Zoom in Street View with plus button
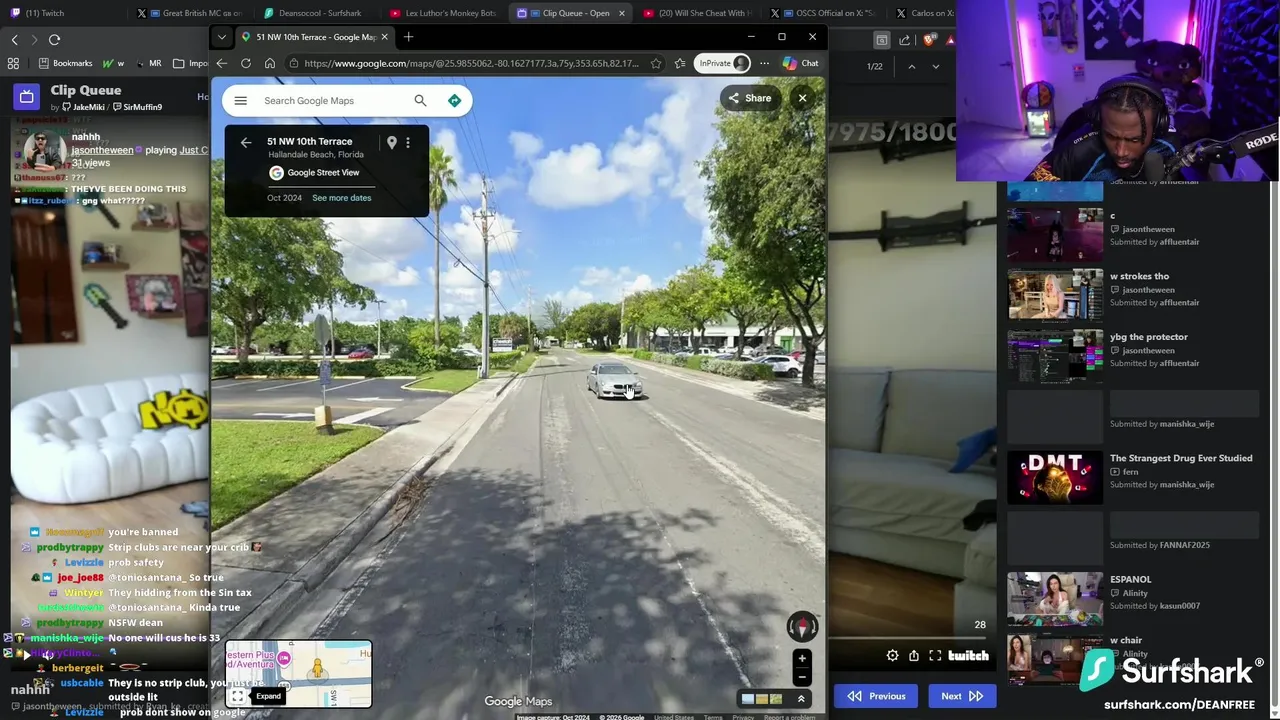Screen dimensions: 1280x720 click(x=802, y=658)
